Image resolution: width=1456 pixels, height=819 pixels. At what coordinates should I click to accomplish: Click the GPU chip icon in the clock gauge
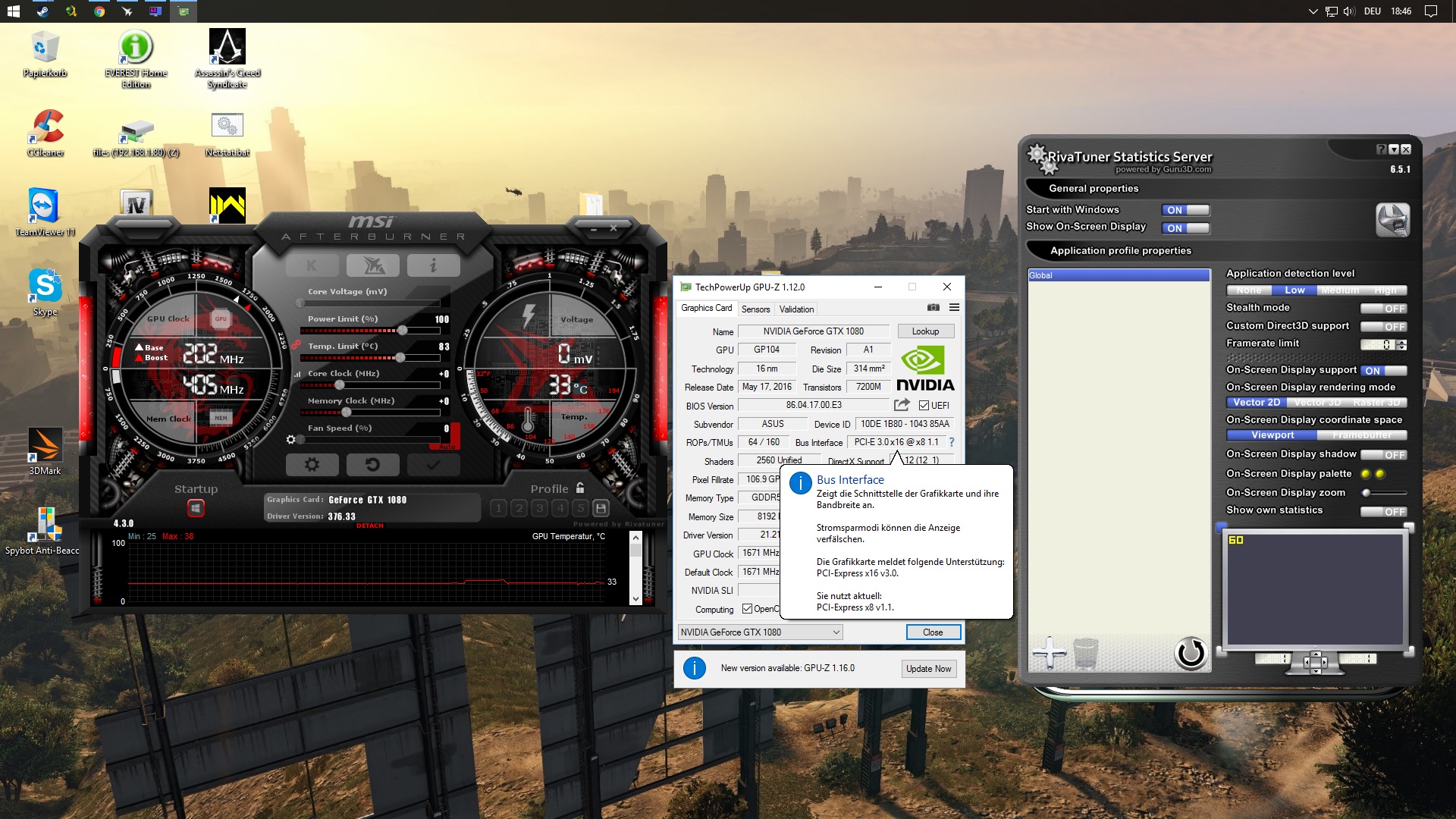221,318
